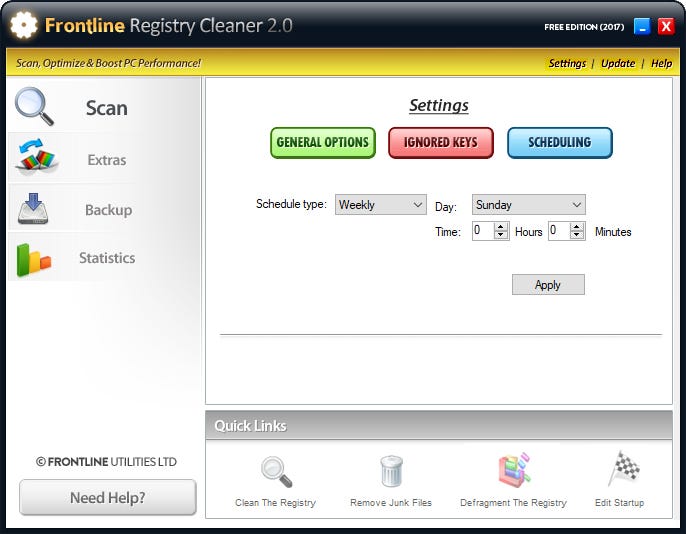This screenshot has width=686, height=534.
Task: Click the Need Help? button
Action: click(x=108, y=498)
